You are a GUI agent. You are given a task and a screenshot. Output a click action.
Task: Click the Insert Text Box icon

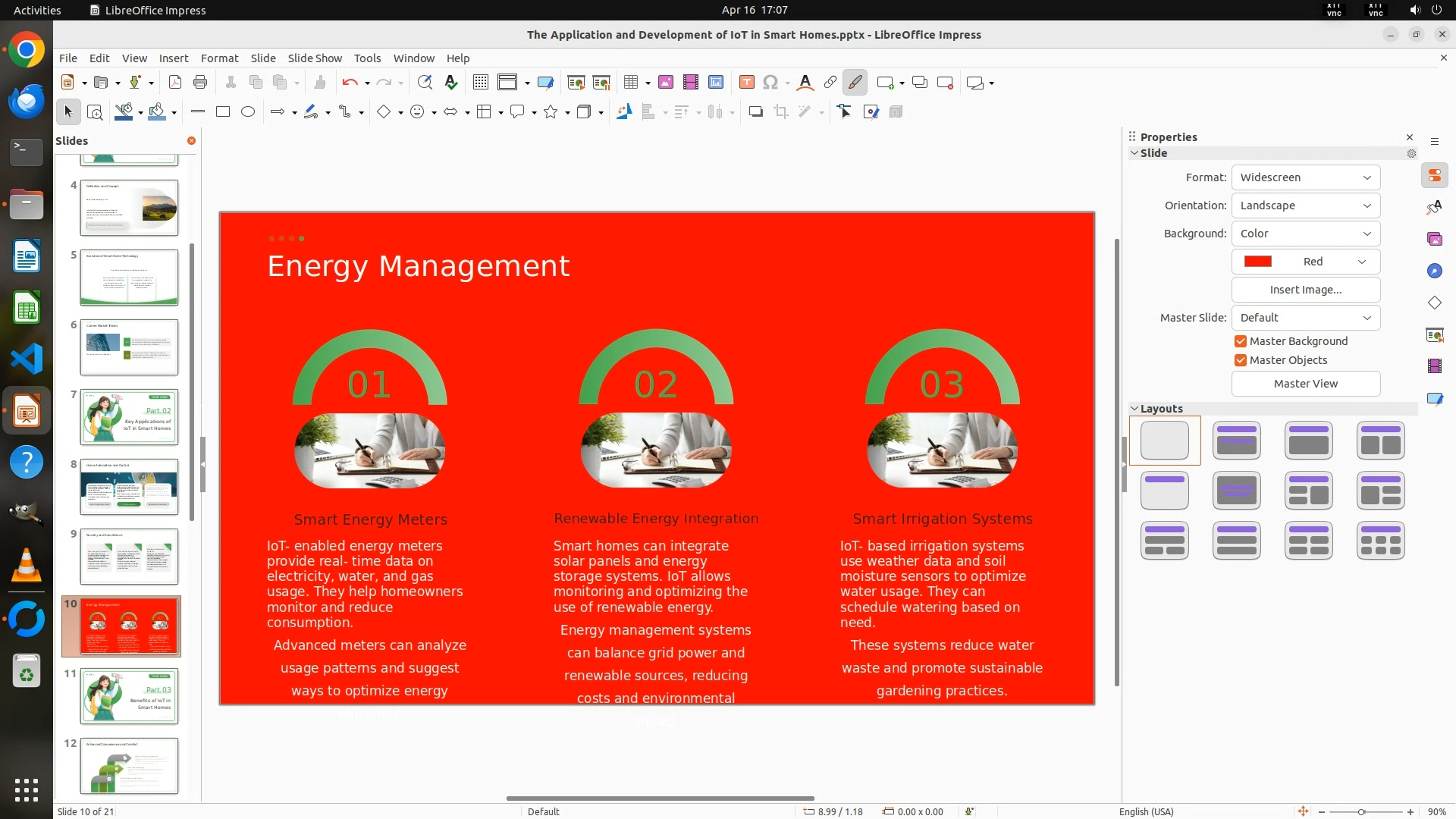(x=746, y=83)
